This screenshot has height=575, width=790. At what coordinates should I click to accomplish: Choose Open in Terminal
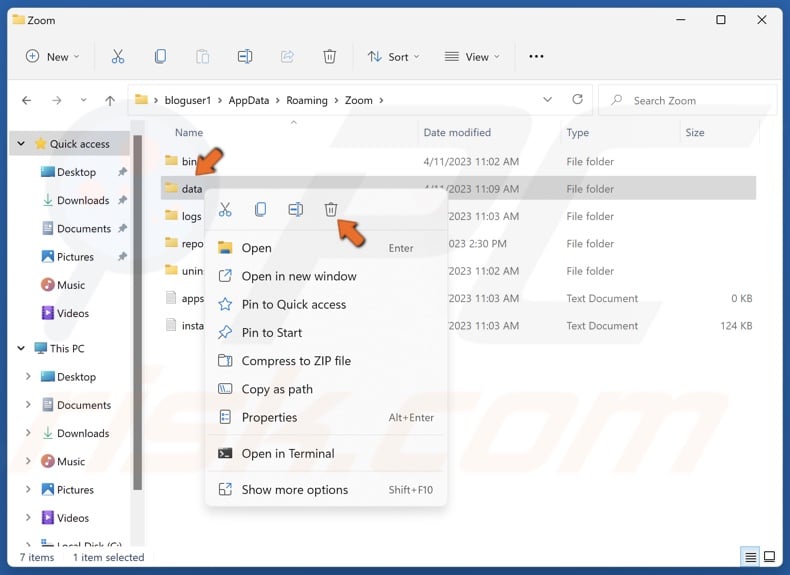pos(326,454)
